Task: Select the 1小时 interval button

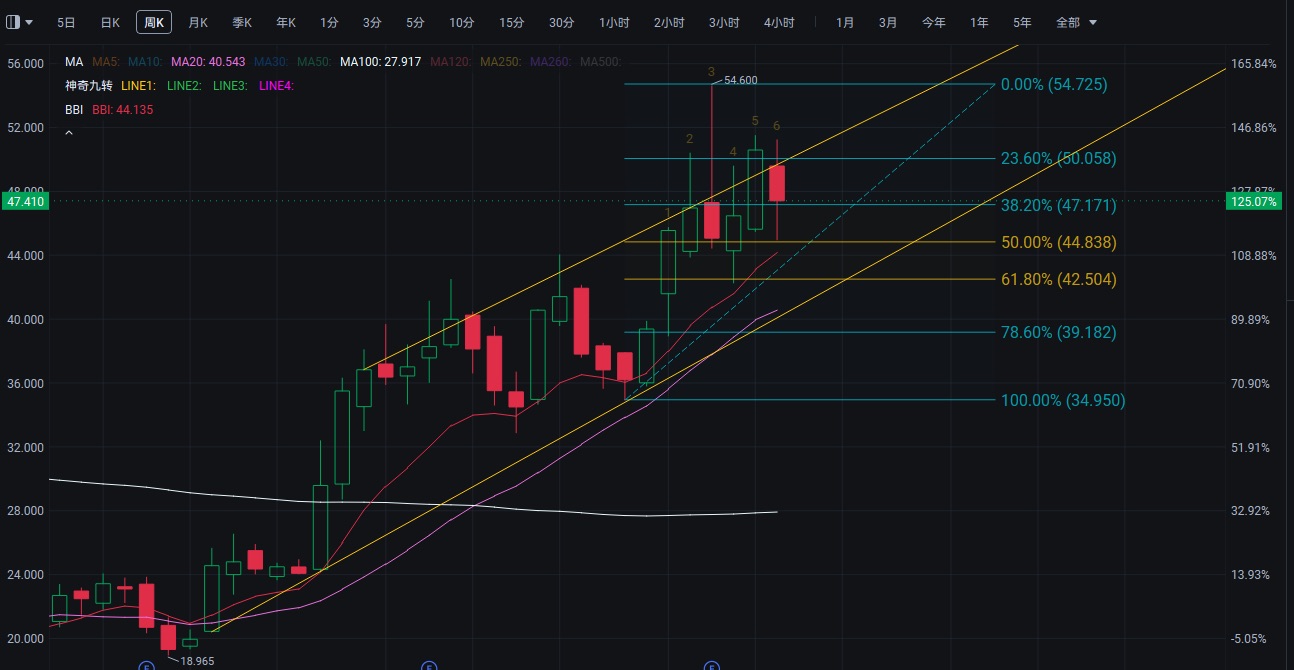Action: pos(615,22)
